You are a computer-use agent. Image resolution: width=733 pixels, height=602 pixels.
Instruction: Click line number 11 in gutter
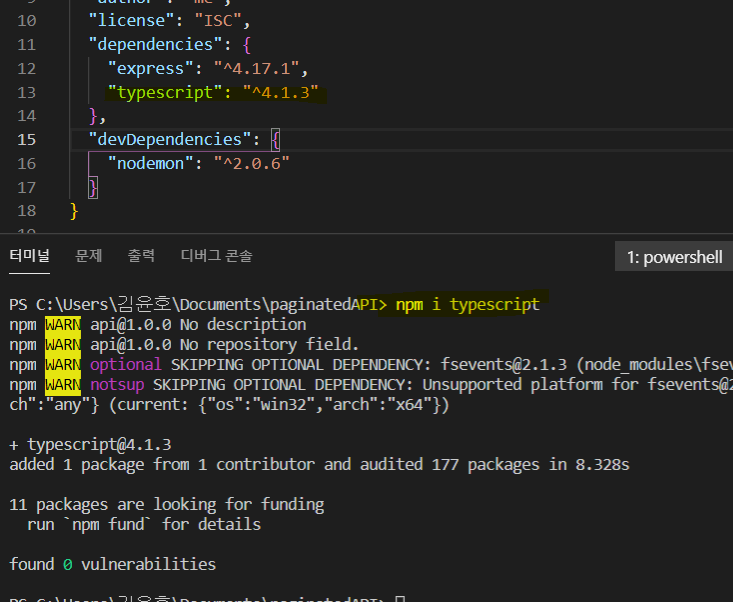click(x=27, y=44)
